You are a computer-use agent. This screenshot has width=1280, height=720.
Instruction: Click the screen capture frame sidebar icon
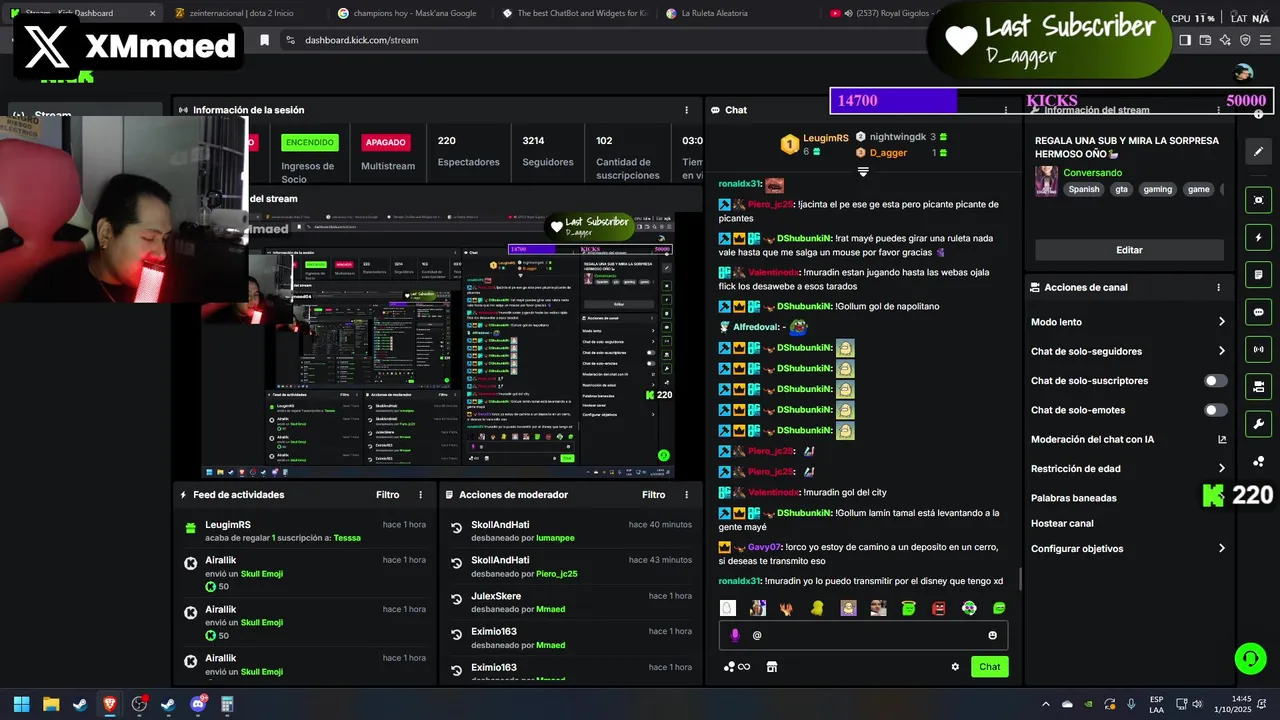pos(1258,200)
